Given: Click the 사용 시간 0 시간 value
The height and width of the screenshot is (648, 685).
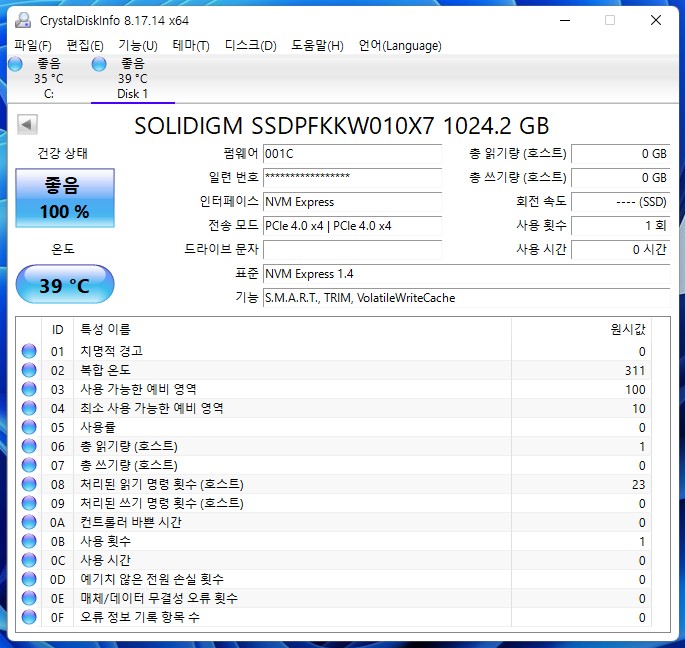Looking at the screenshot, I should (620, 250).
